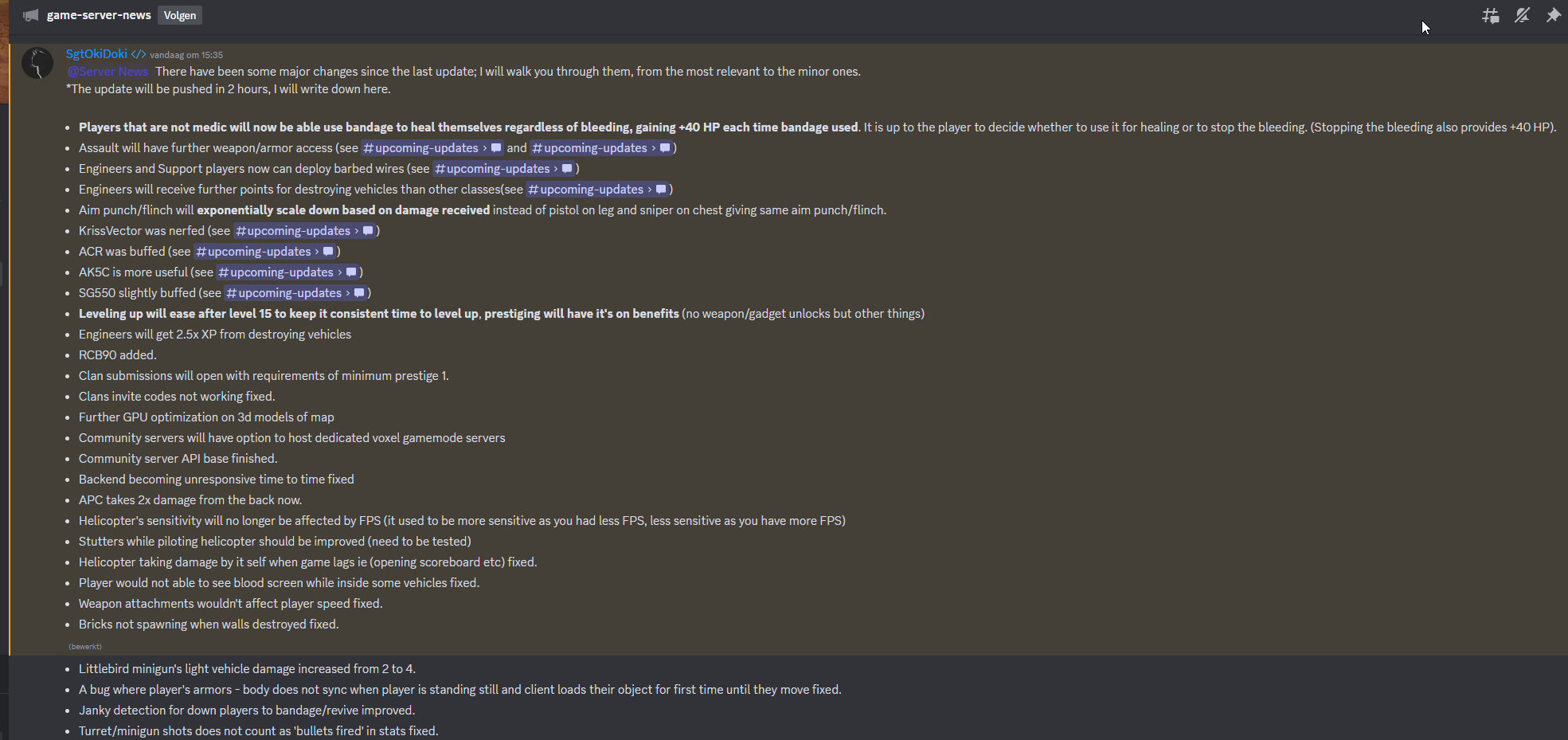Click message bubble icon on ACR buffed line
Image resolution: width=1568 pixels, height=740 pixels.
[328, 252]
